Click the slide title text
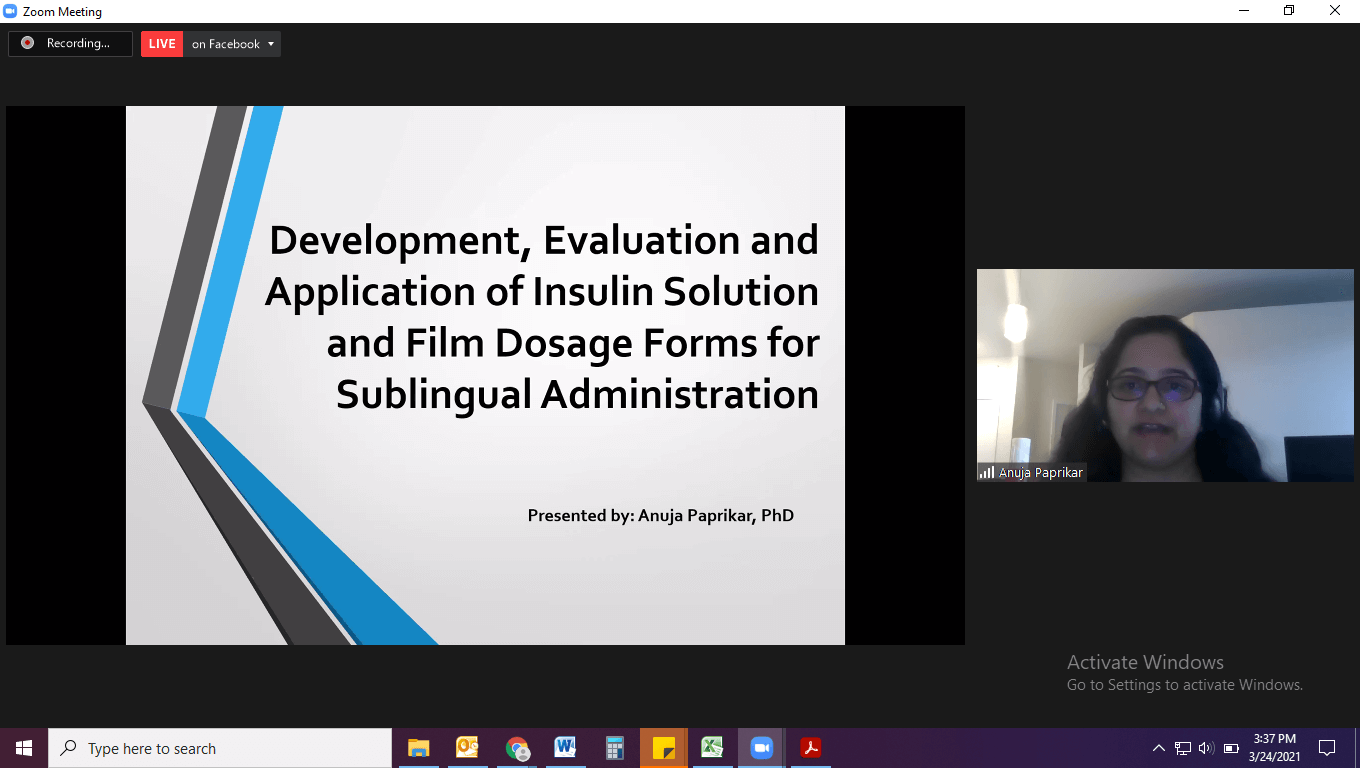This screenshot has height=768, width=1360. point(542,317)
